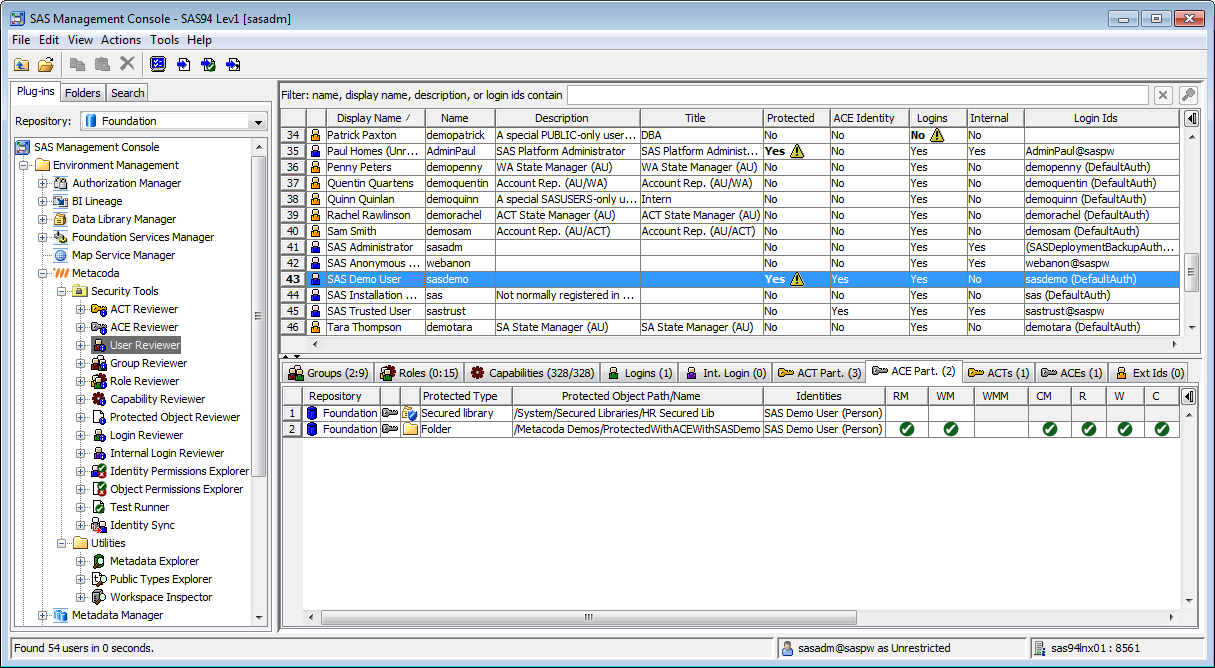Viewport: 1215px width, 668px height.
Task: Collapse the Utilities folder
Action: tap(62, 543)
